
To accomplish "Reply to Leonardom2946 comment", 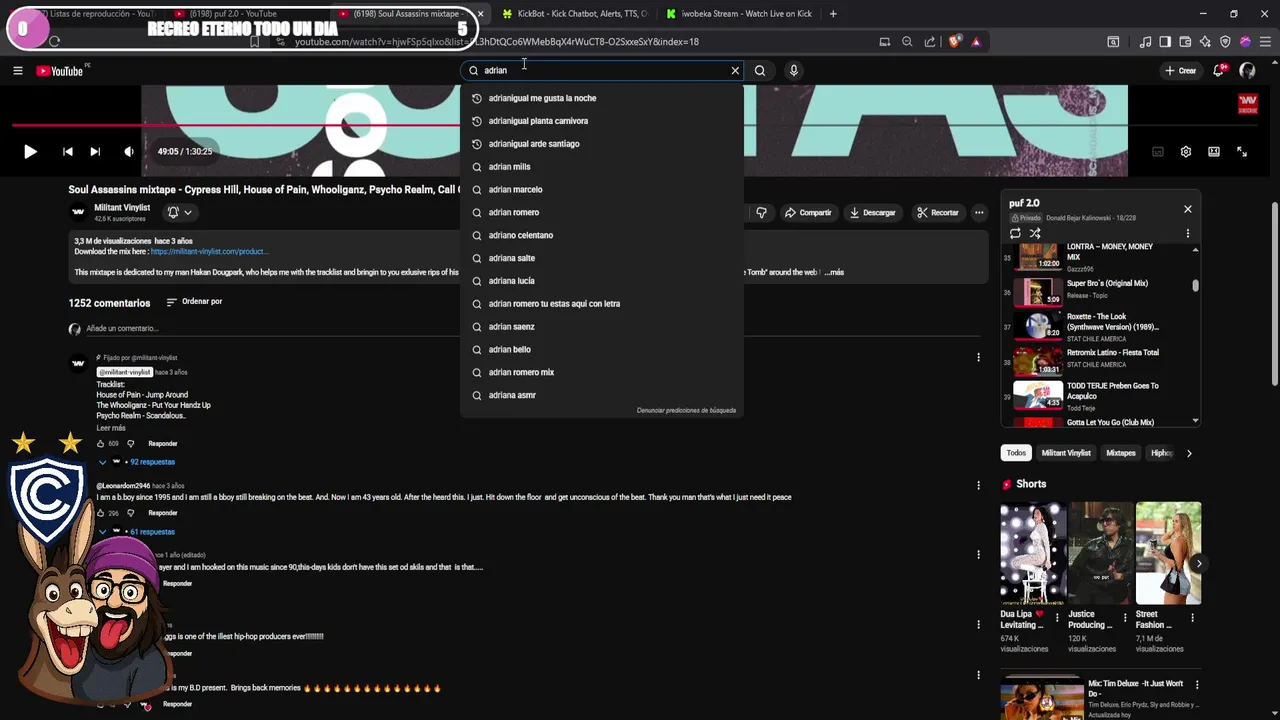I will point(163,513).
